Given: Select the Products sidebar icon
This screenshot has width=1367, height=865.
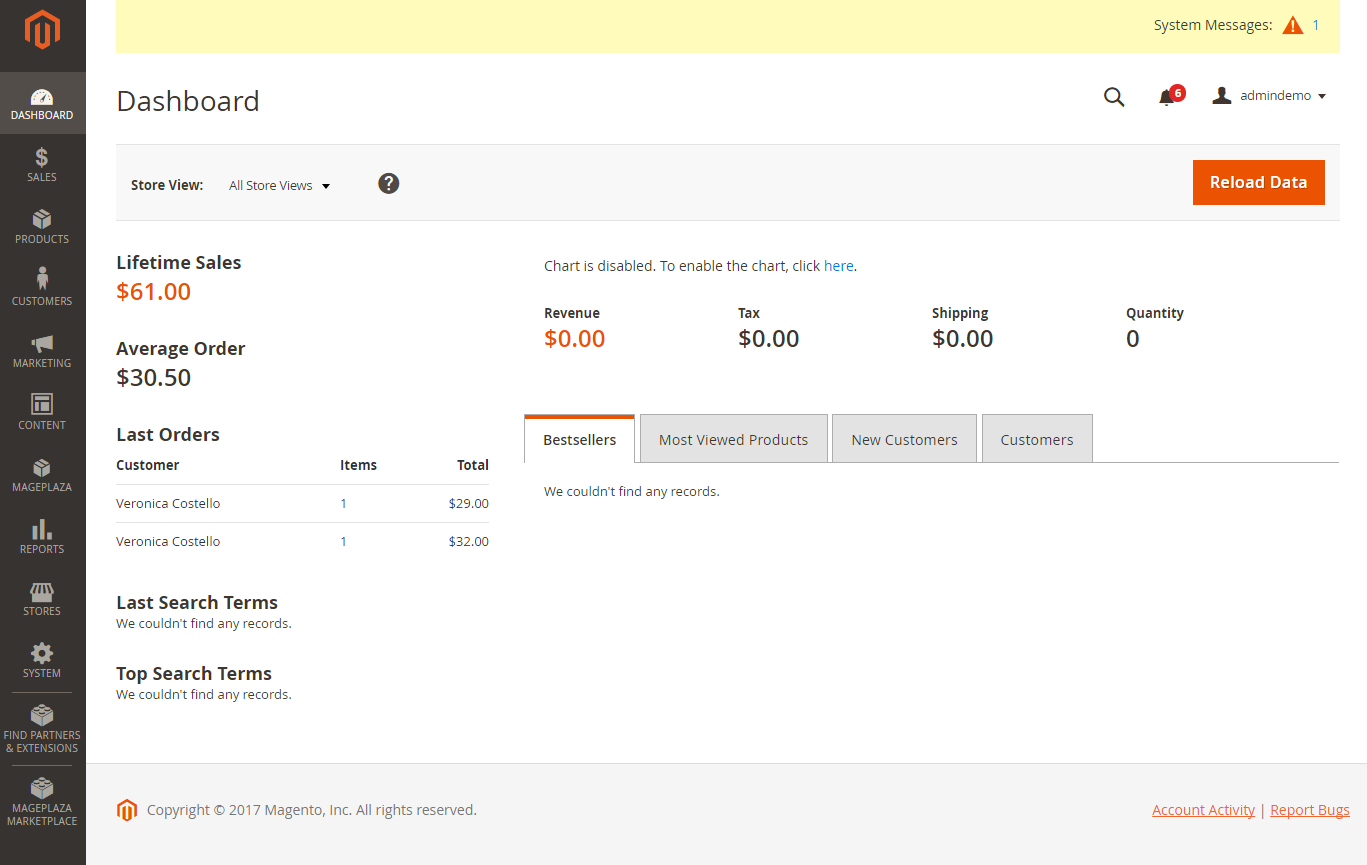Looking at the screenshot, I should 41,226.
